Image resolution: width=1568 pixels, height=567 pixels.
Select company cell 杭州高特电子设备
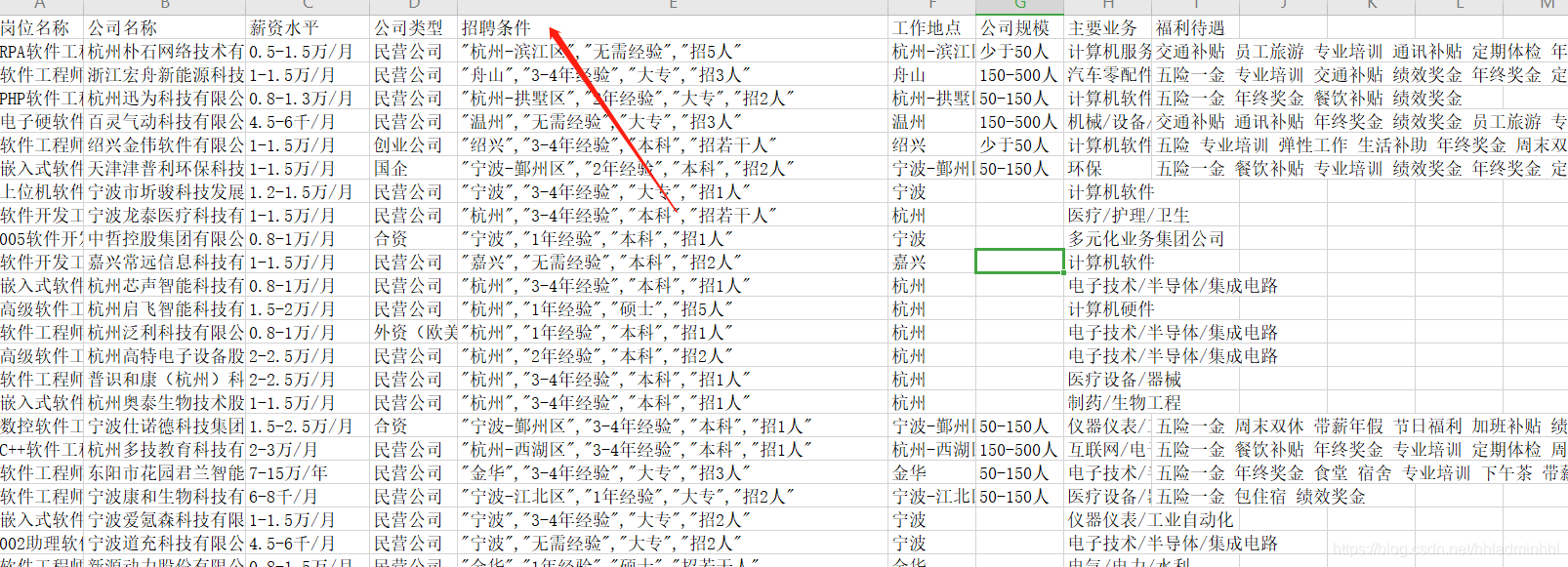(x=165, y=356)
